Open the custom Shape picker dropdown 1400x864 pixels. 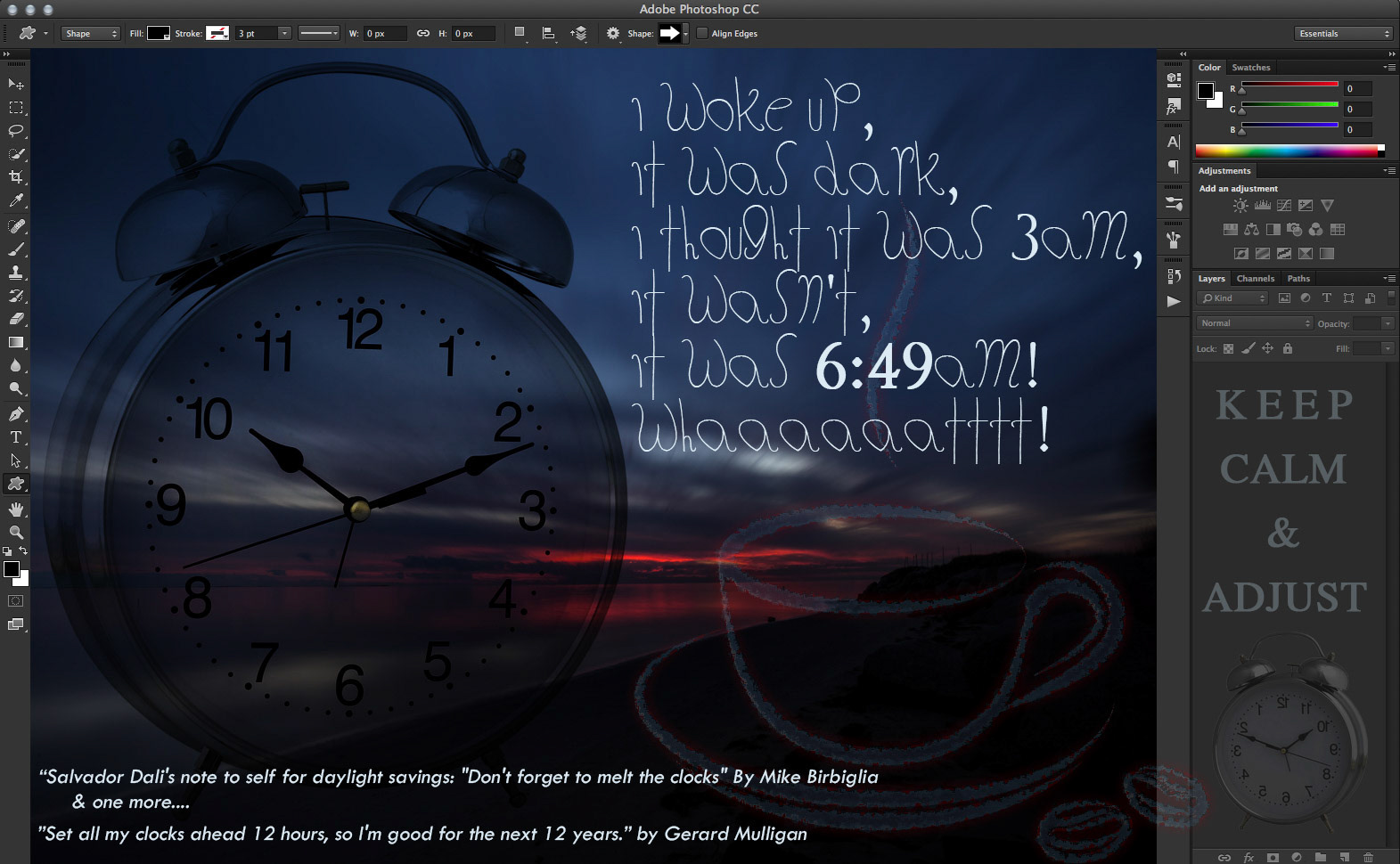[x=685, y=34]
